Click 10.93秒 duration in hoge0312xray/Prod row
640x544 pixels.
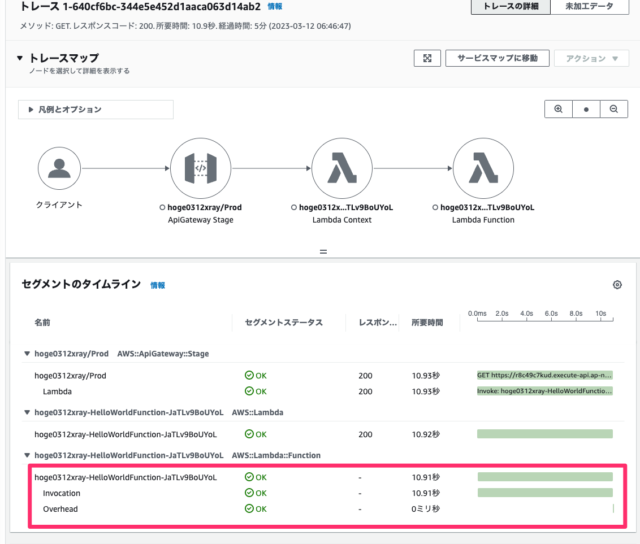pos(426,375)
